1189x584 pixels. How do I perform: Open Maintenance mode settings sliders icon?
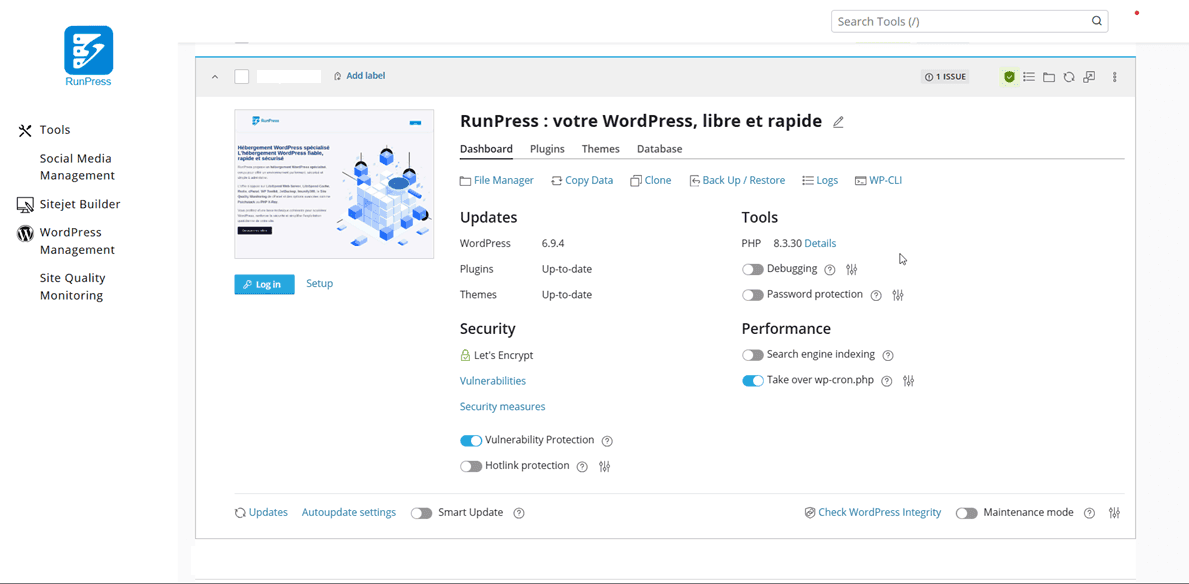tap(1114, 513)
